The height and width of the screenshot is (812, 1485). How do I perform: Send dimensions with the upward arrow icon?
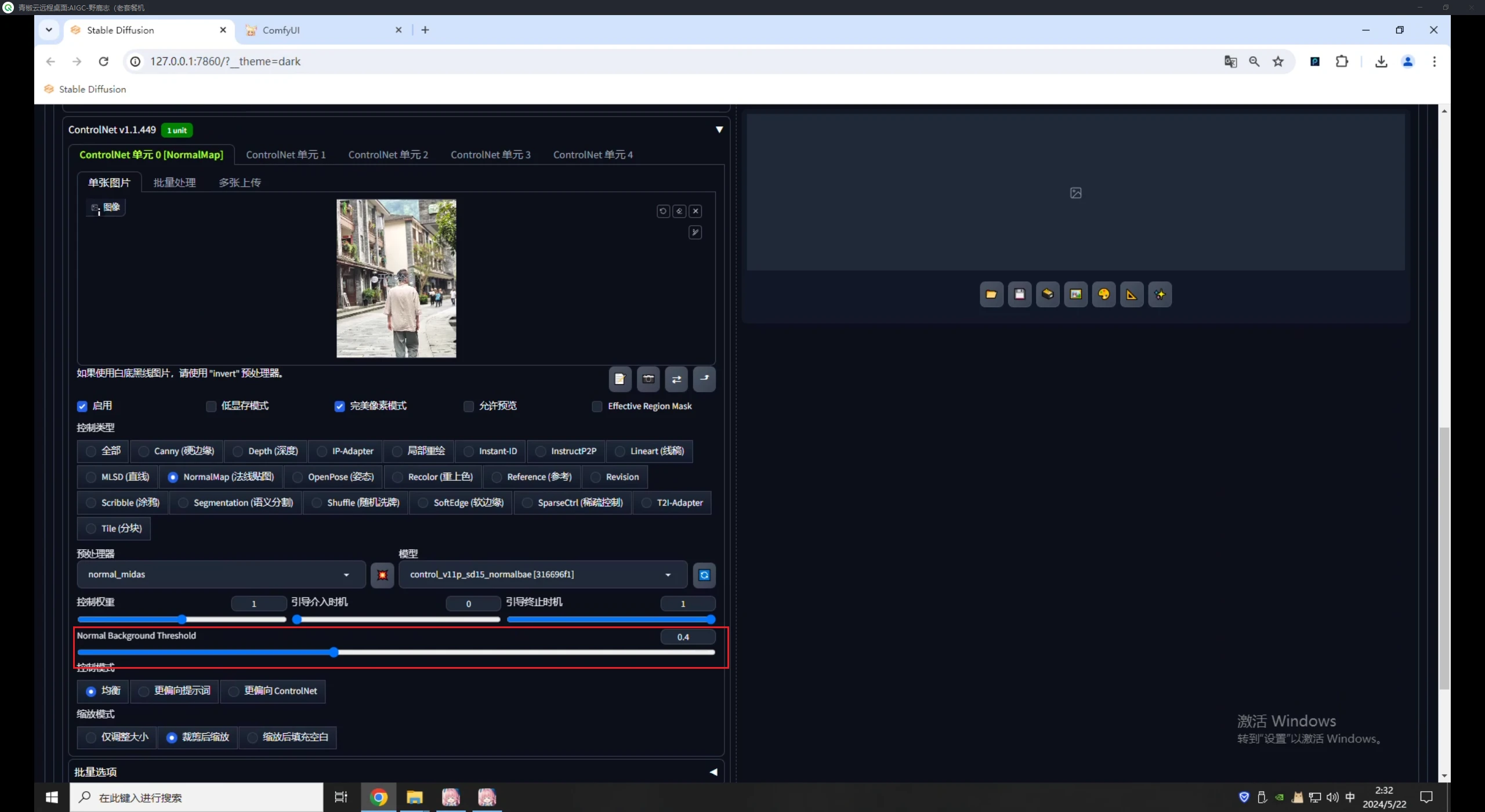[x=704, y=379]
